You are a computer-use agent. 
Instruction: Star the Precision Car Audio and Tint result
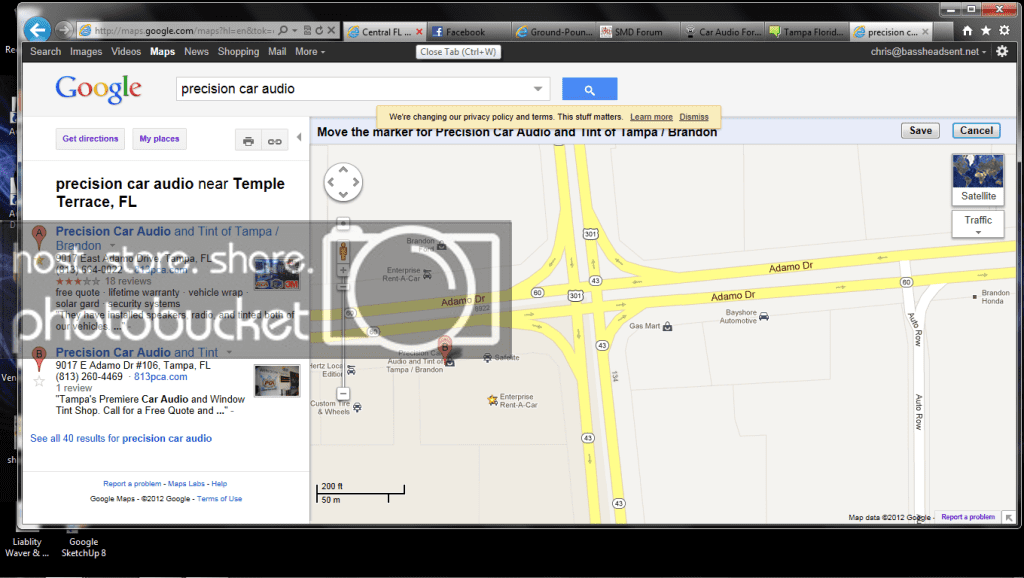[39, 381]
